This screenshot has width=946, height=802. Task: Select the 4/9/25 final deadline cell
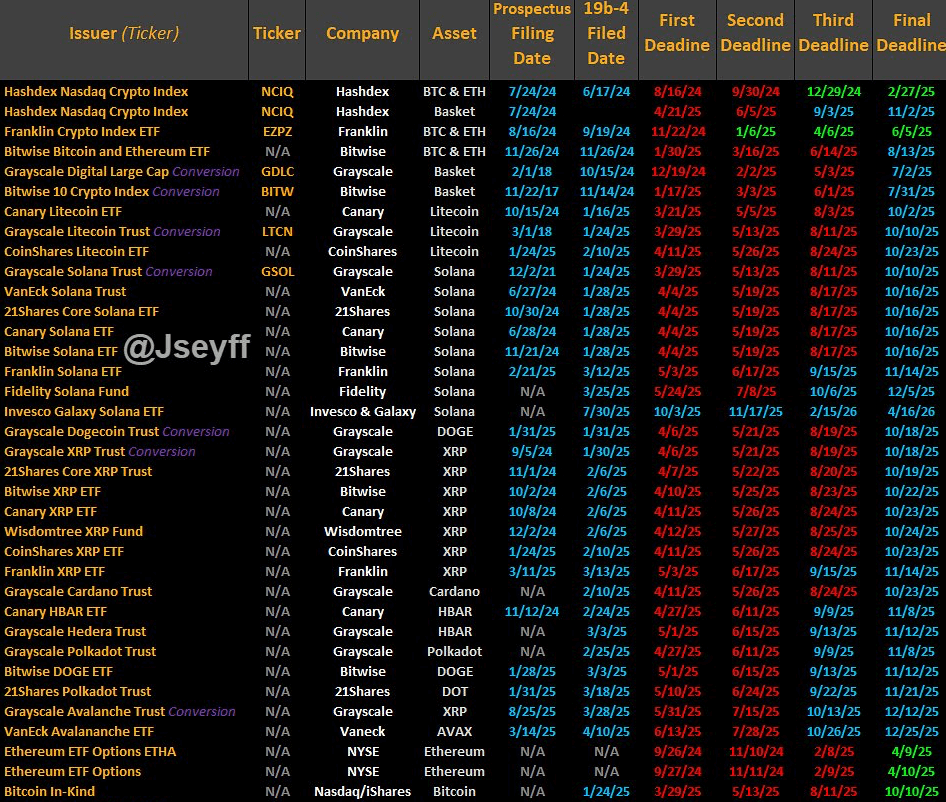911,752
